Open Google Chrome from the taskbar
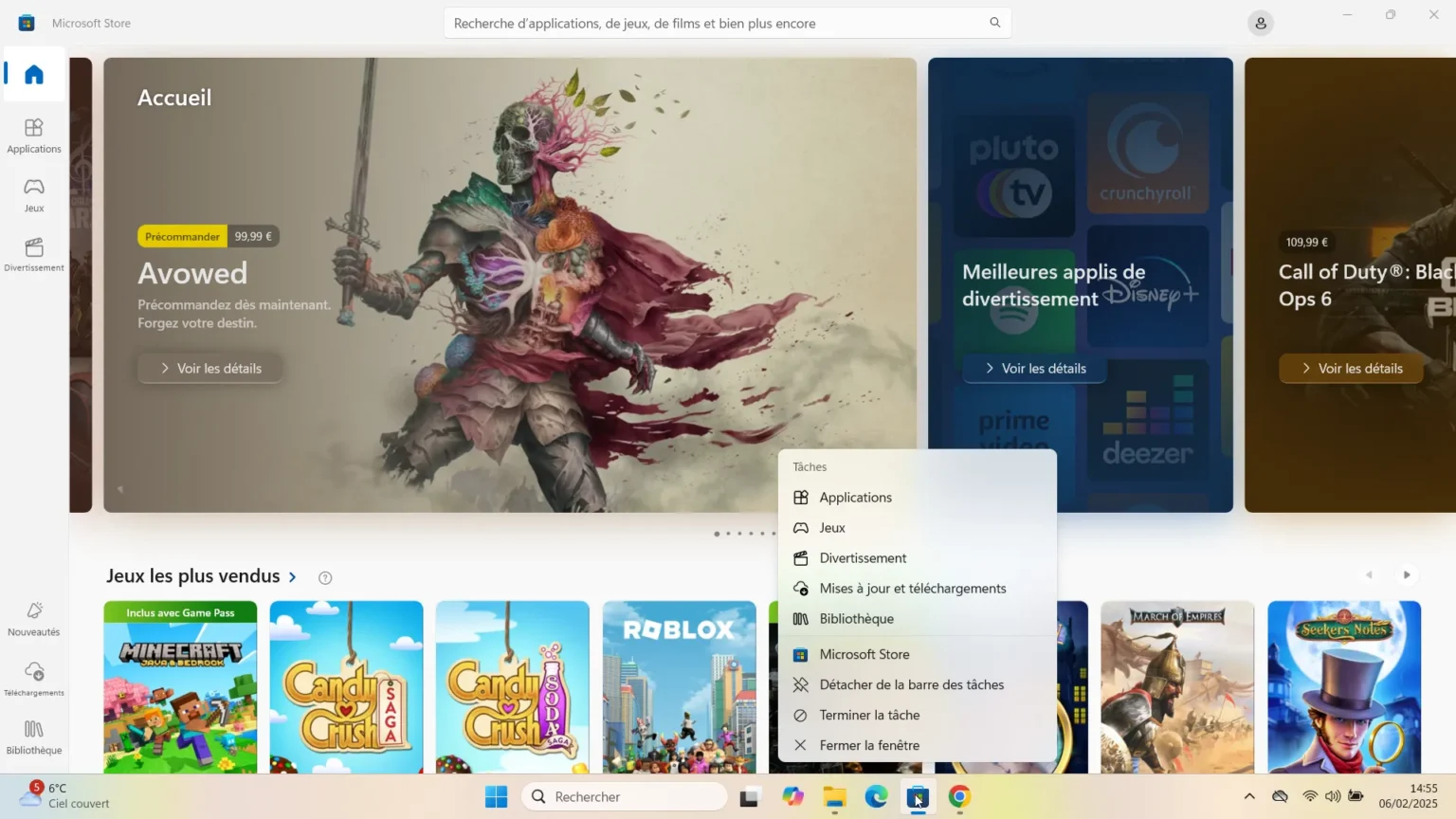Screen dimensions: 1456x819 [x=959, y=797]
